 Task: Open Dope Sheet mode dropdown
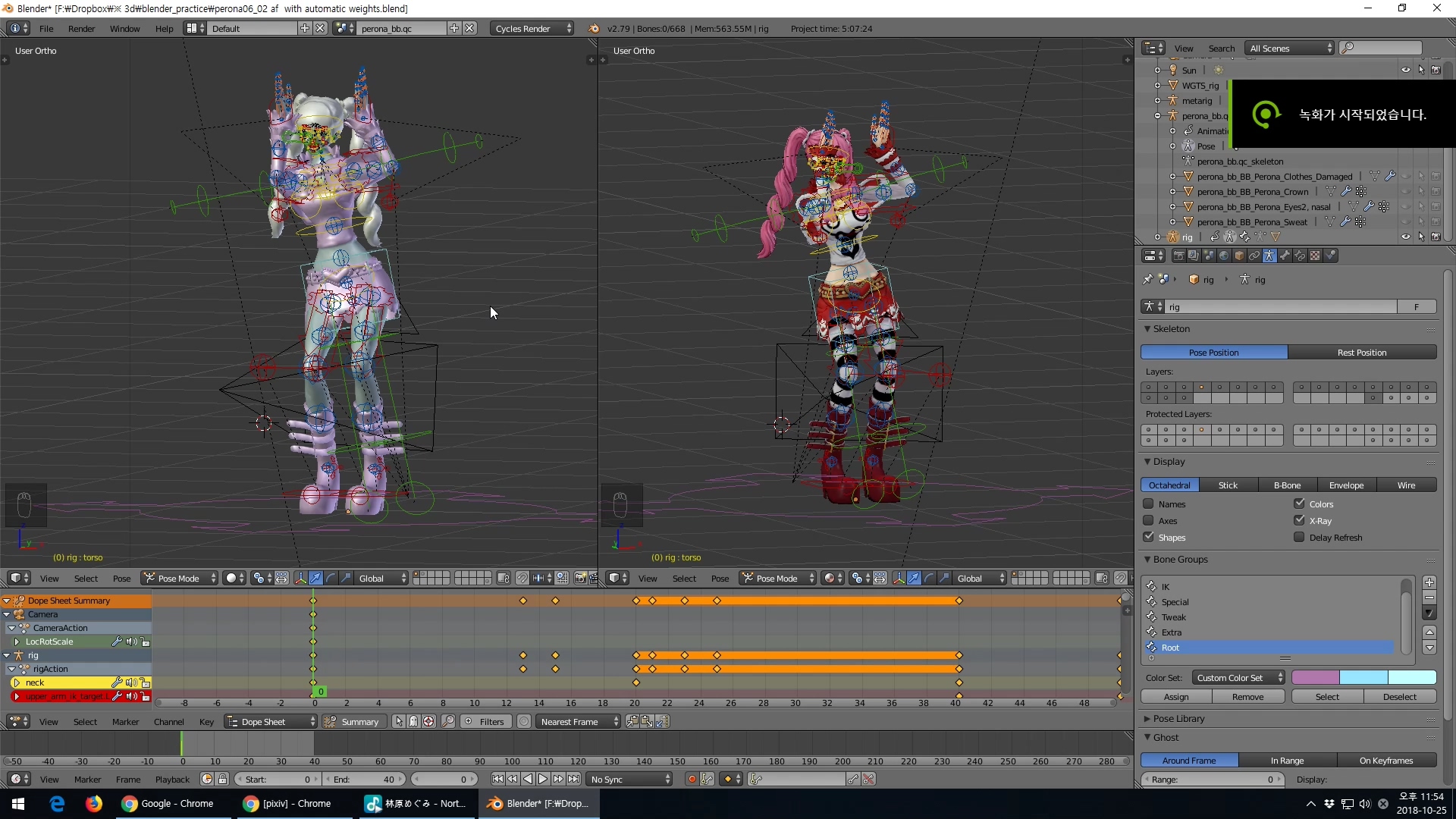pos(271,721)
